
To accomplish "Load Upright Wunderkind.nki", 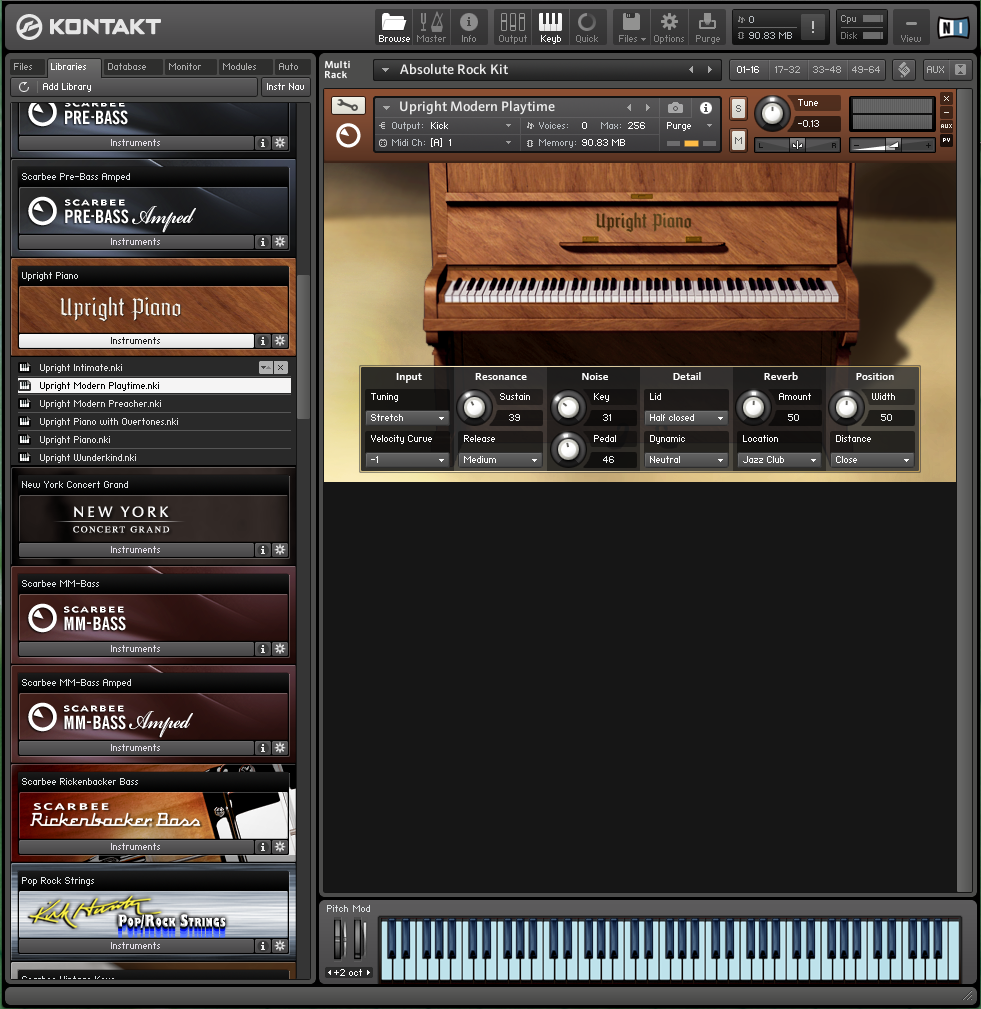I will tap(154, 458).
